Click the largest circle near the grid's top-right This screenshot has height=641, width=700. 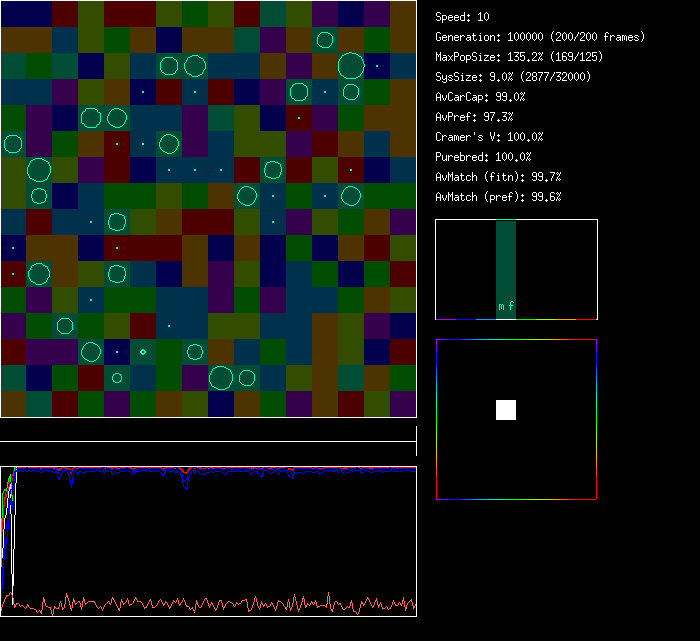[x=350, y=67]
